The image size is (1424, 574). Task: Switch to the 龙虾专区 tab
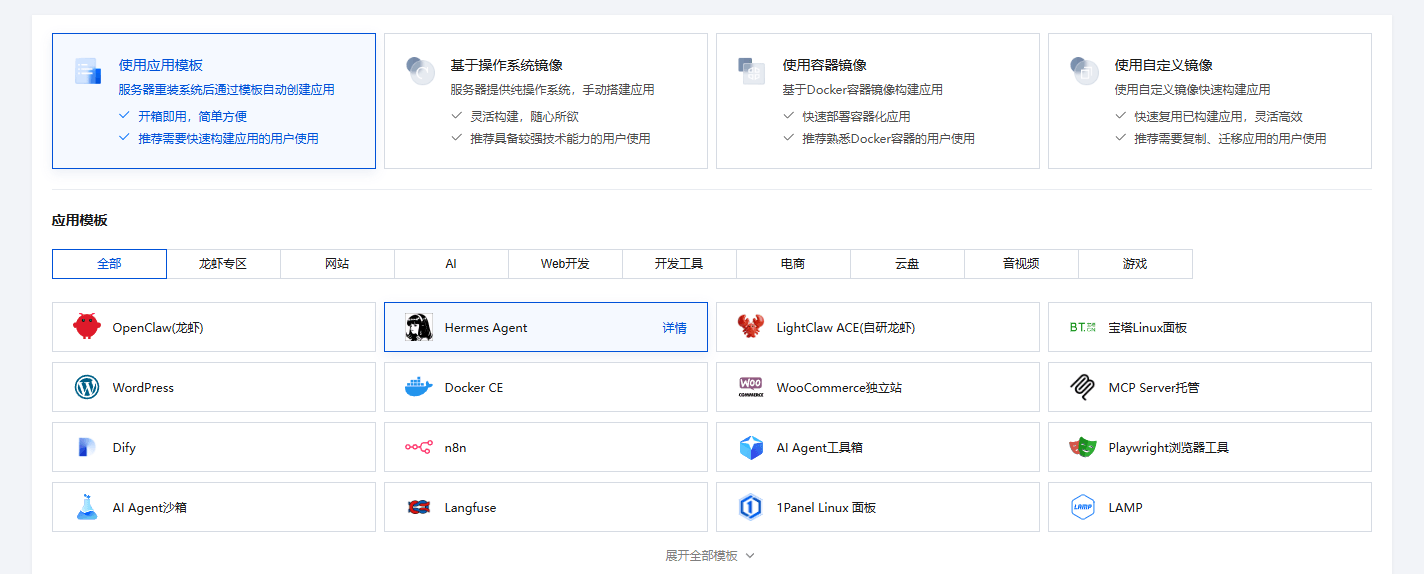point(223,264)
